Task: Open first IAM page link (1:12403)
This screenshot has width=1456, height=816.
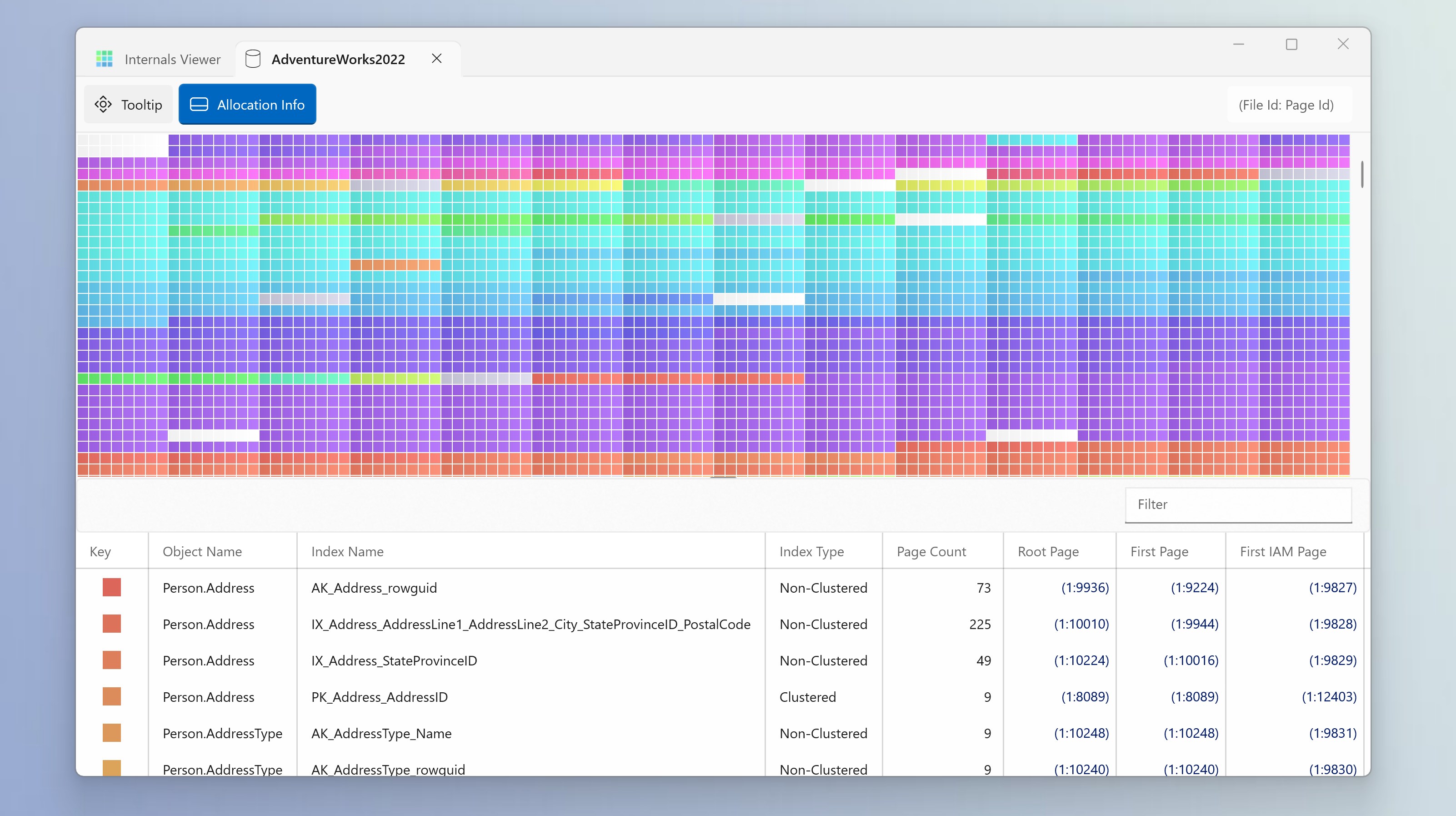Action: point(1329,697)
